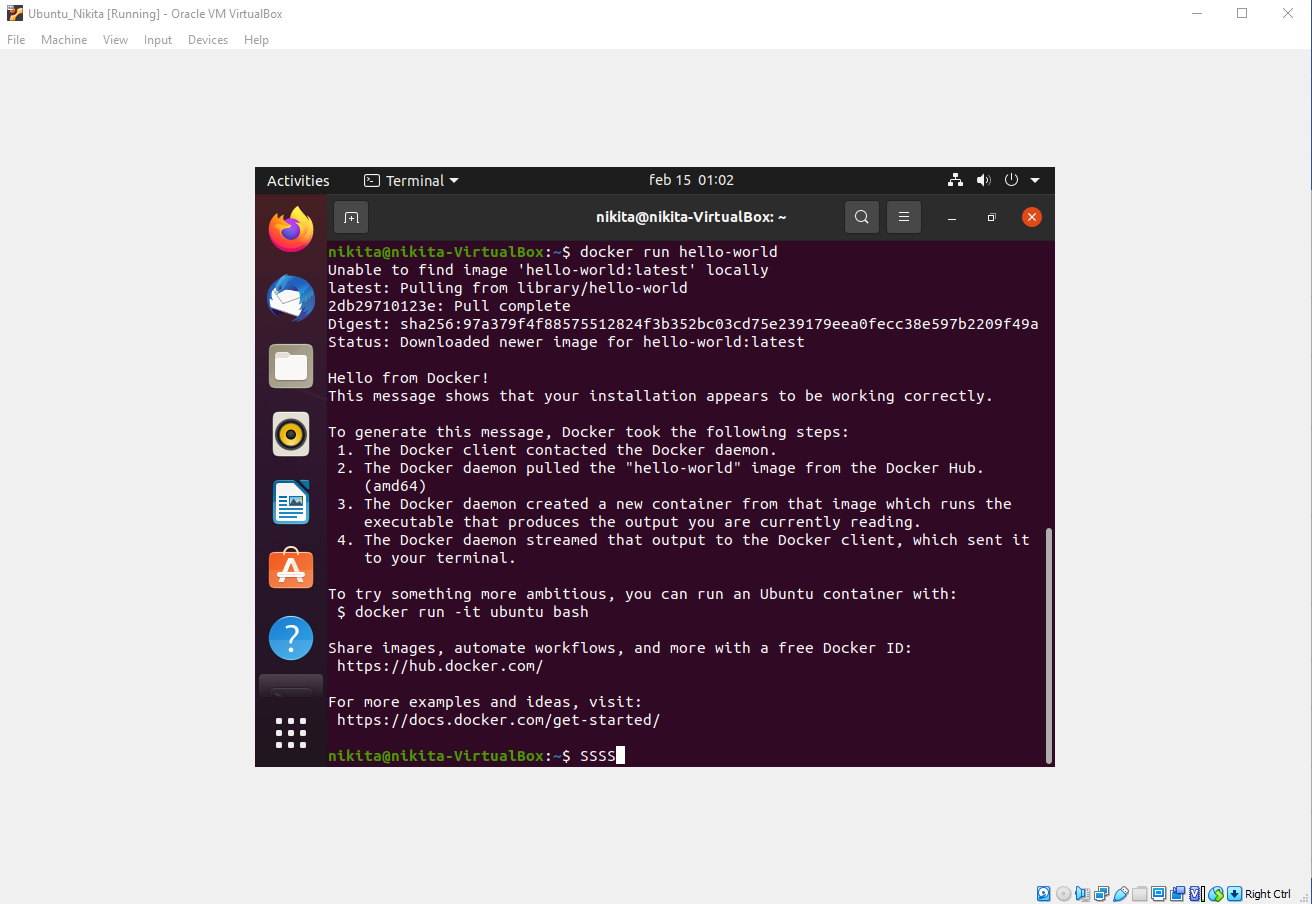The height and width of the screenshot is (904, 1312).
Task: Click 'docker run -it ubuntu bash' text
Action: [x=472, y=612]
